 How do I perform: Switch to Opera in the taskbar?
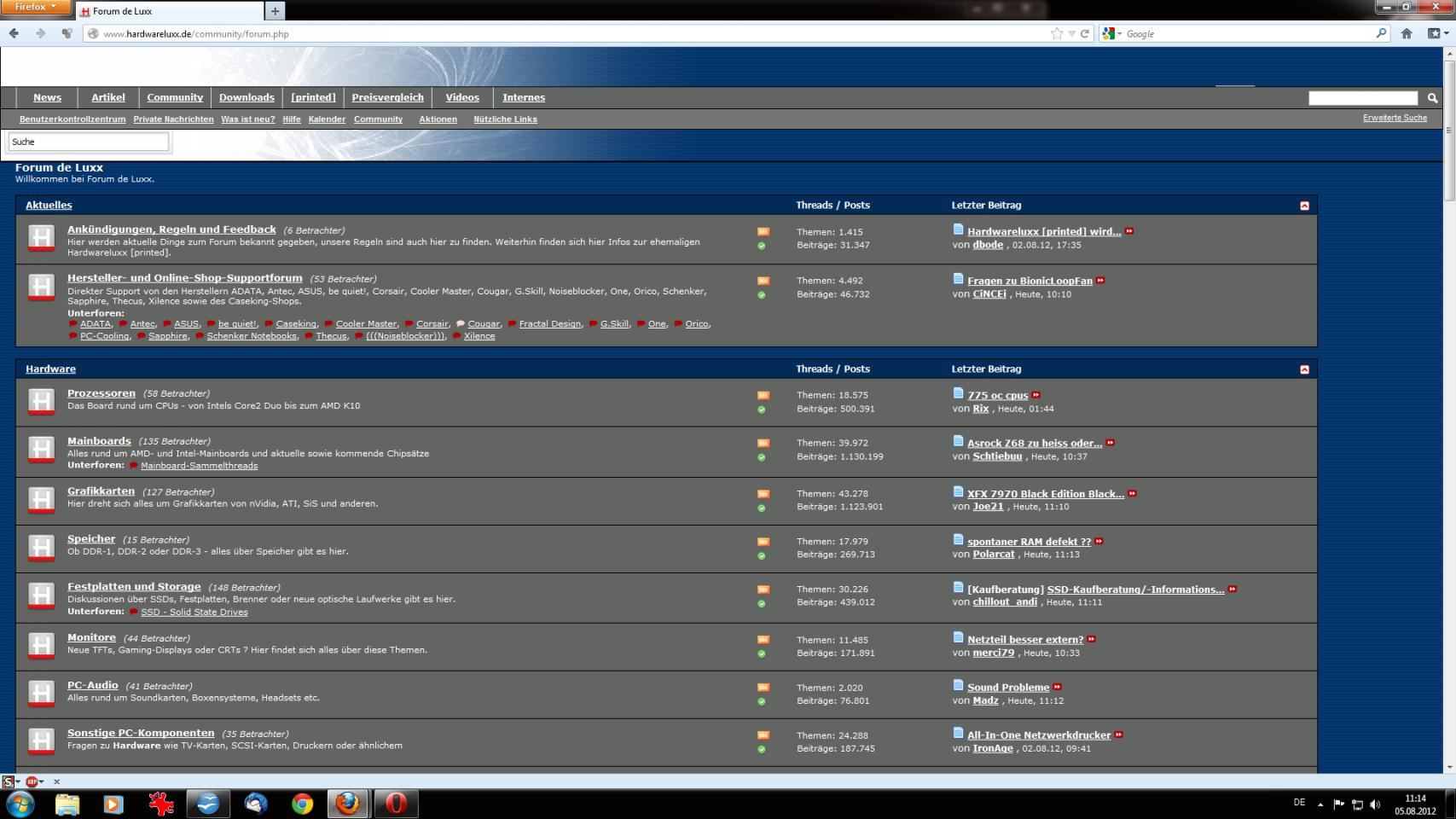[396, 804]
